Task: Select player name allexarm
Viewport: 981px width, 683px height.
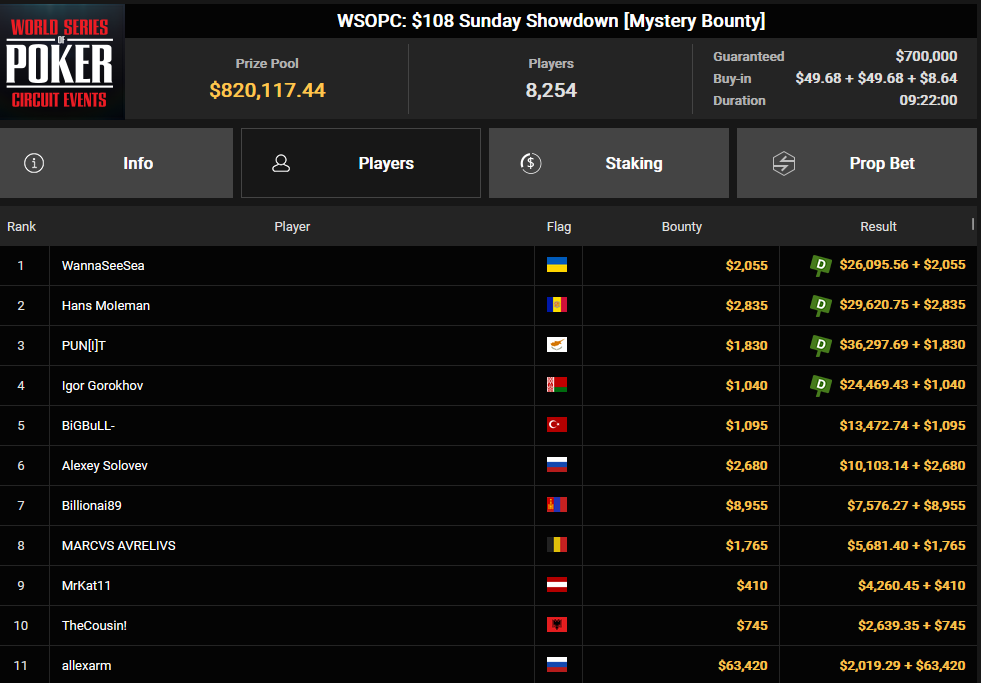Action: click(x=86, y=665)
